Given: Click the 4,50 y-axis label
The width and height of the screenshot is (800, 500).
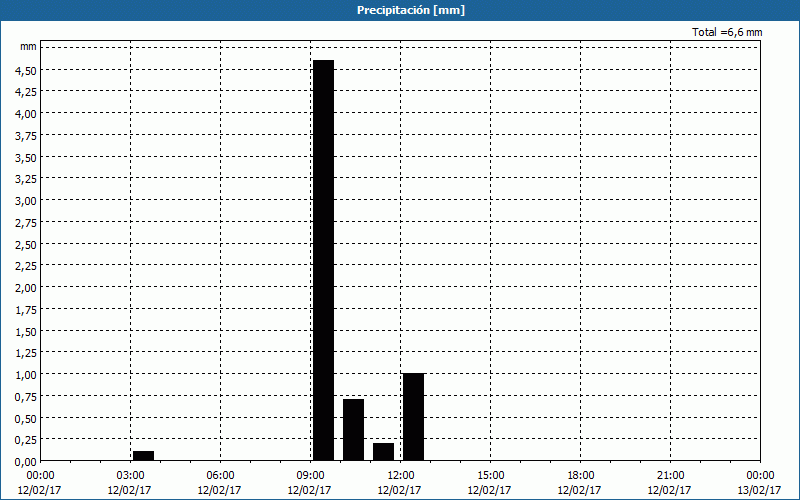Looking at the screenshot, I should click(26, 70).
